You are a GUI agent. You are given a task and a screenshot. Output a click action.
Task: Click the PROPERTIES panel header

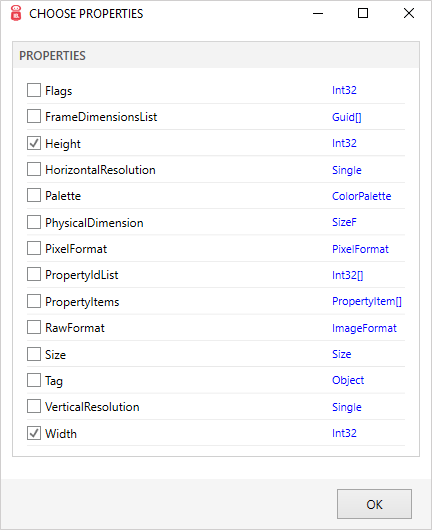[216, 55]
